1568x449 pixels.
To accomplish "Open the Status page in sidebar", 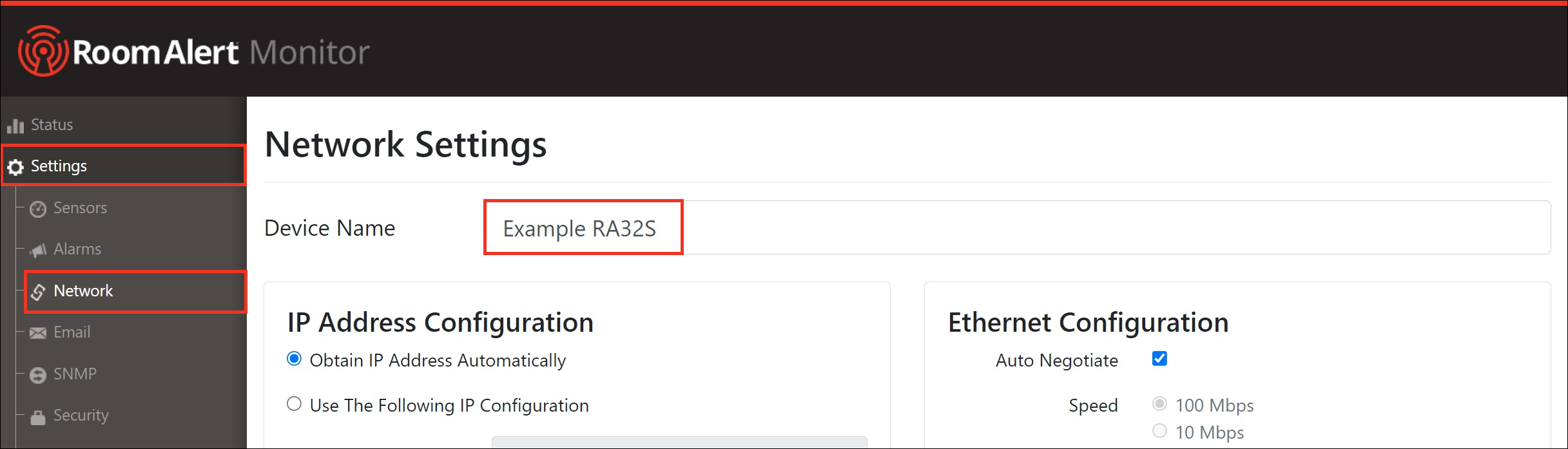I will click(x=52, y=125).
